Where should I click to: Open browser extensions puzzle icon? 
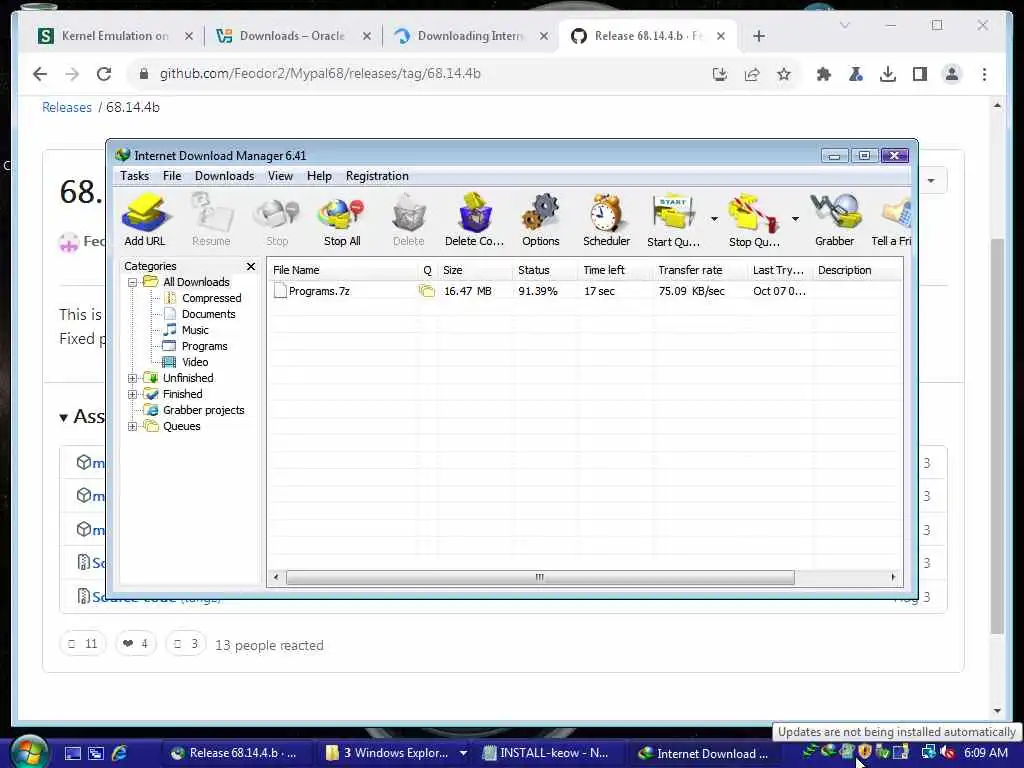824,74
